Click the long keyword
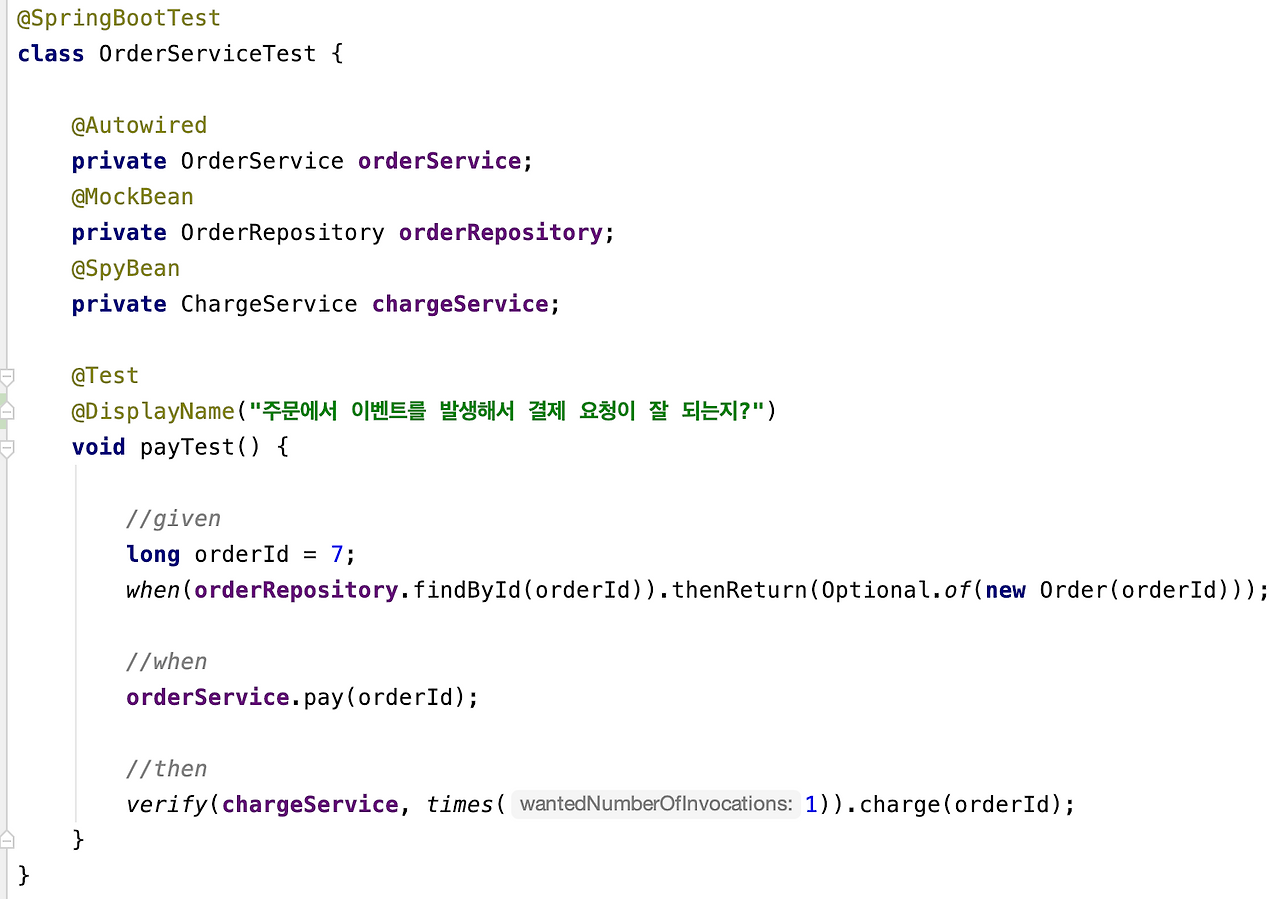The width and height of the screenshot is (1280, 899). click(x=153, y=554)
